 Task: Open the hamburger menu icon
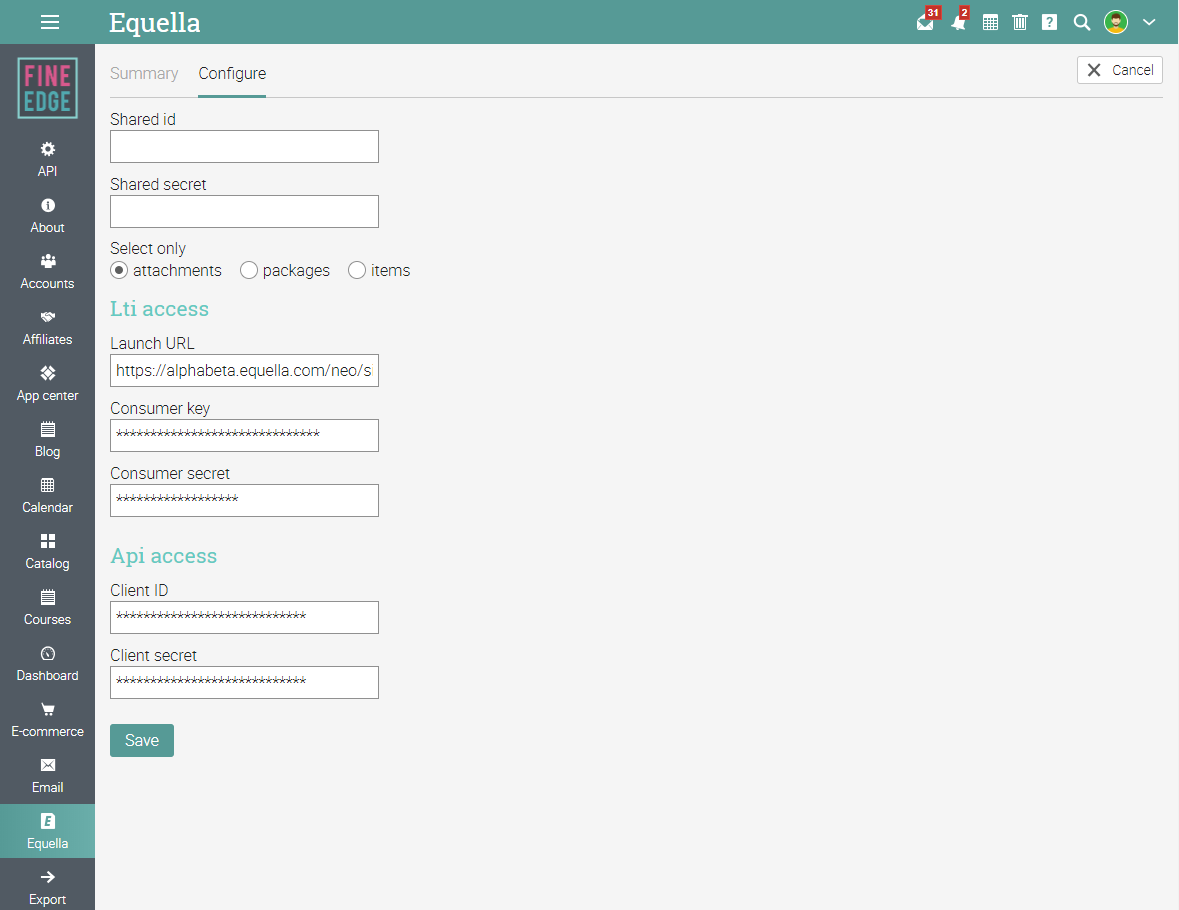pos(50,22)
